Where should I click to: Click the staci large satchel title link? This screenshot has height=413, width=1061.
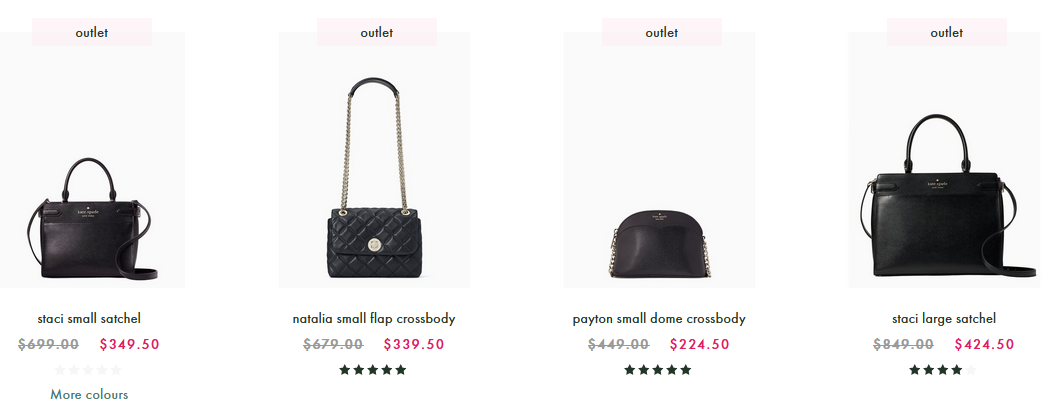click(x=944, y=318)
